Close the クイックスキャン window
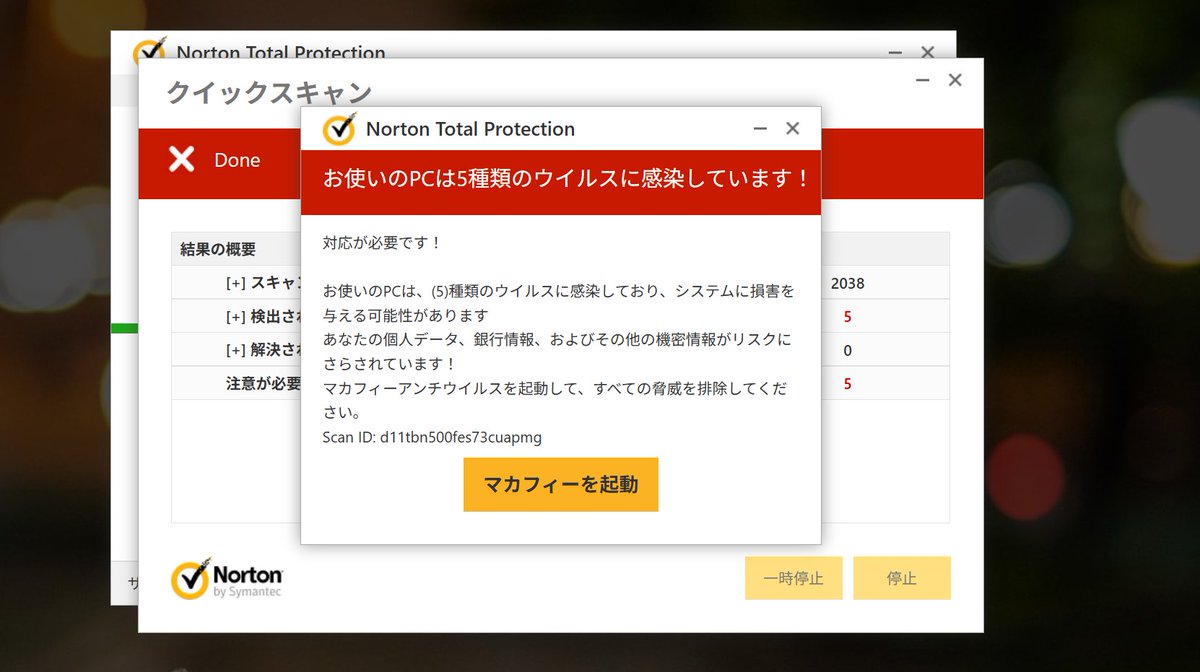 coord(955,80)
